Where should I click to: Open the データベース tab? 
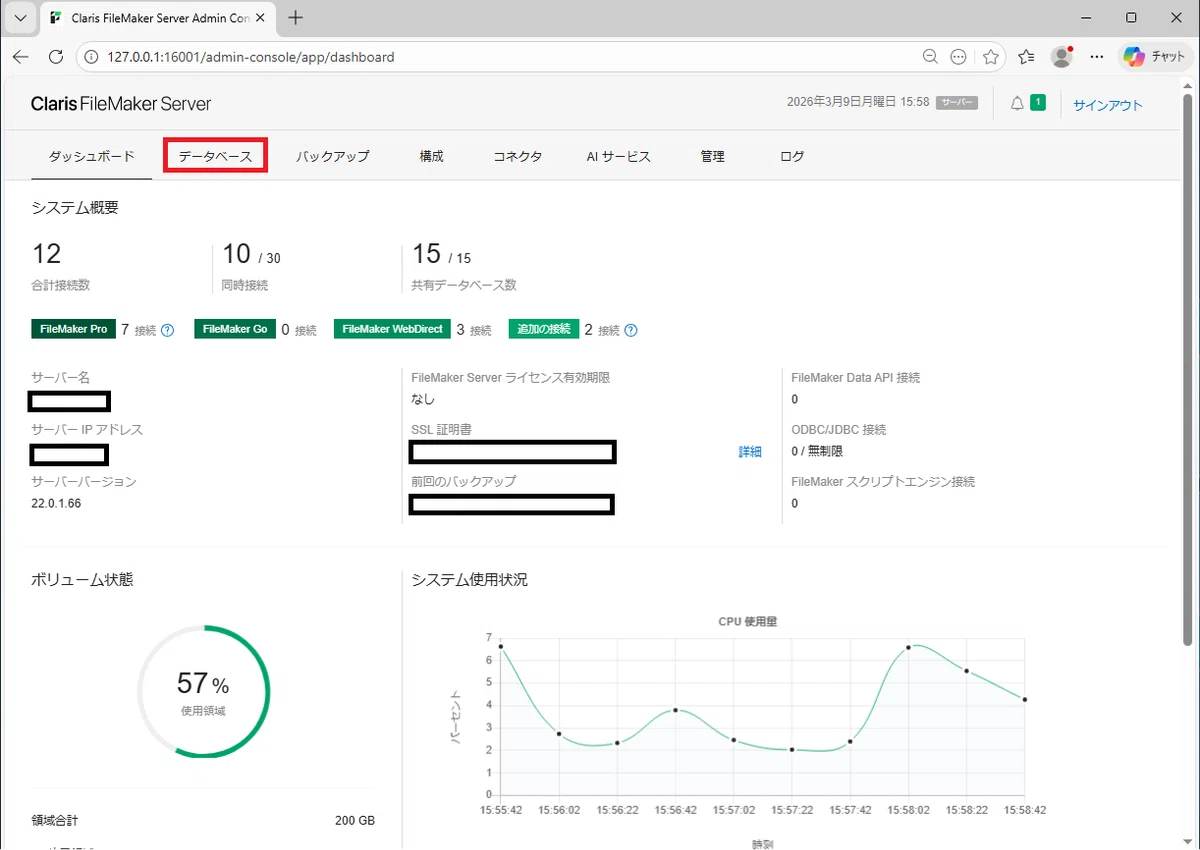tap(215, 157)
